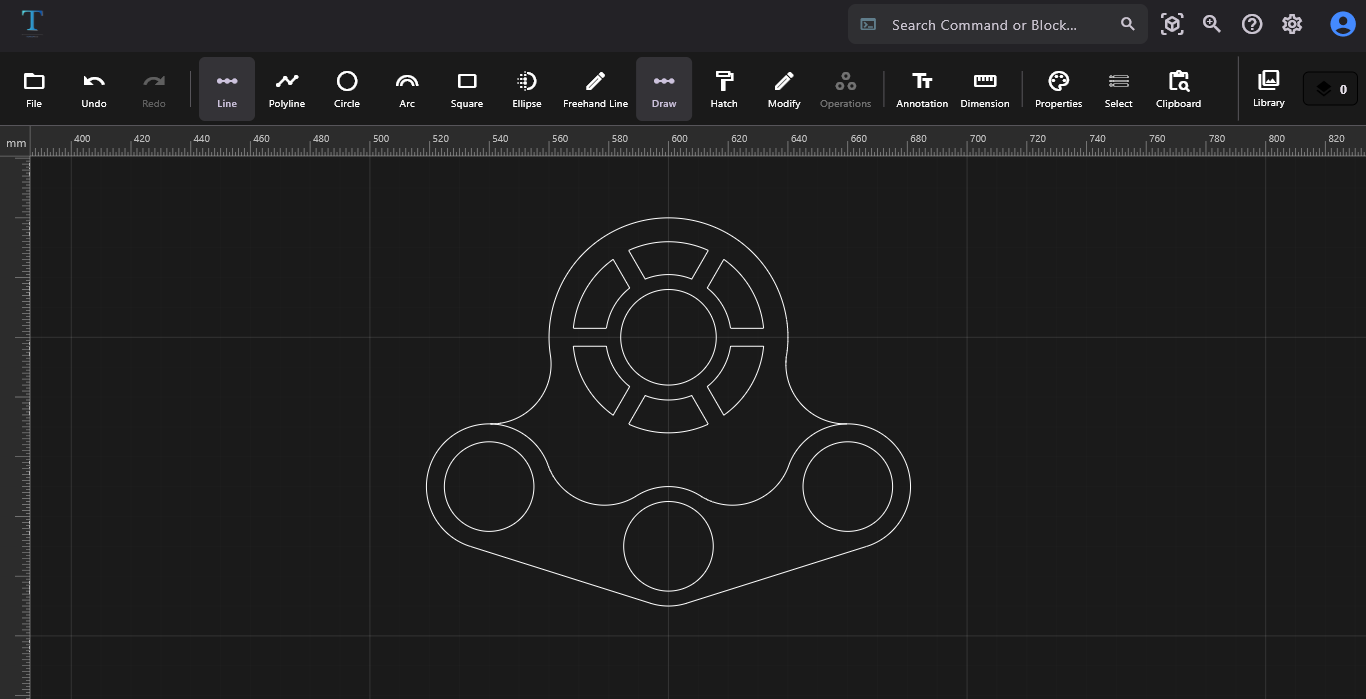
Task: Select the Polyline tool
Action: click(287, 88)
